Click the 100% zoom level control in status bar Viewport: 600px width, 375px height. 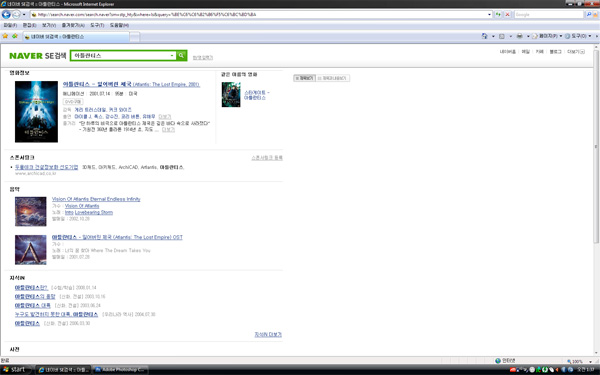click(x=579, y=361)
